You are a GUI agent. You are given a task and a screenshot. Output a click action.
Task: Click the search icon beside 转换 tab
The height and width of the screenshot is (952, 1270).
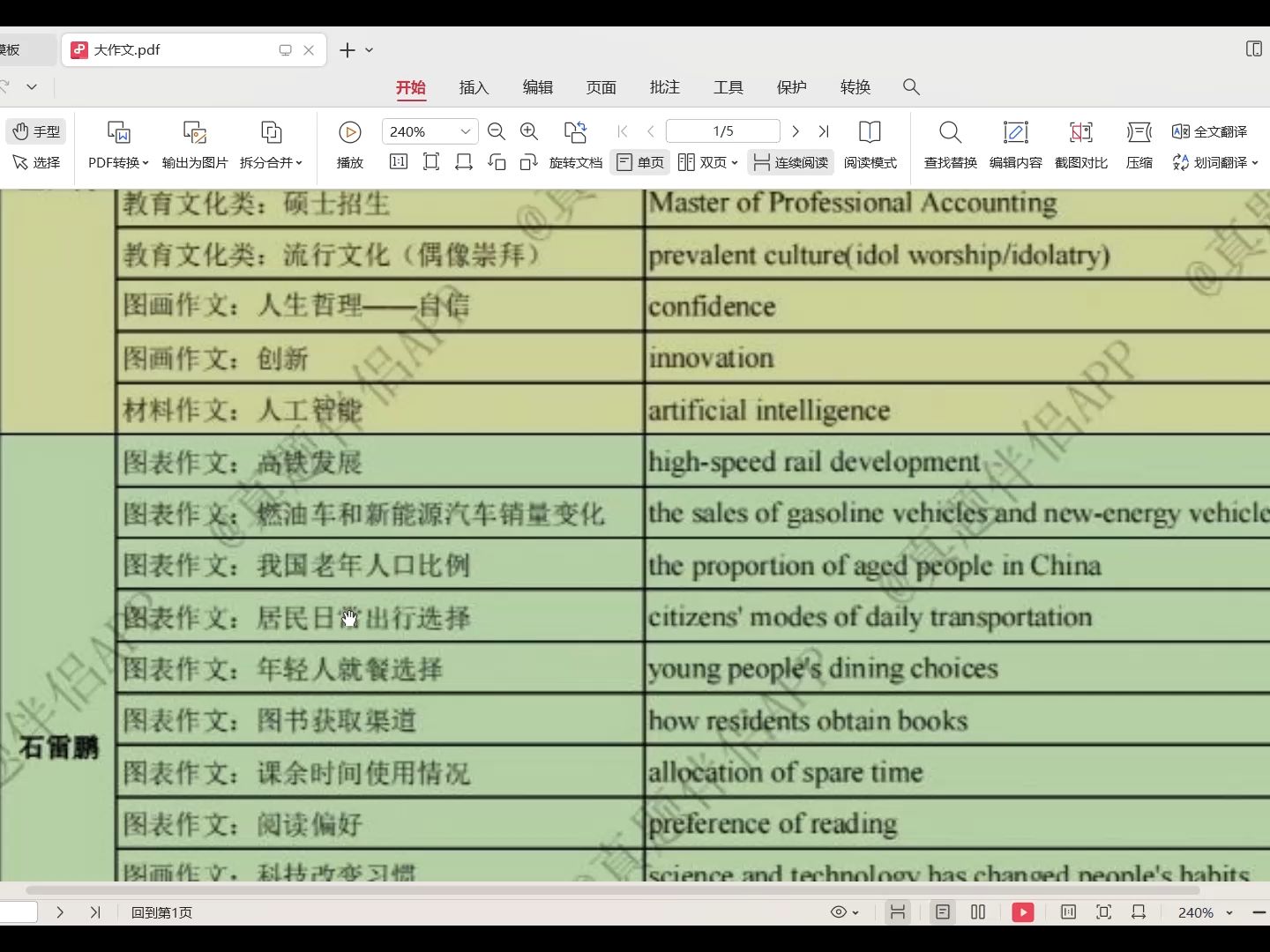911,87
